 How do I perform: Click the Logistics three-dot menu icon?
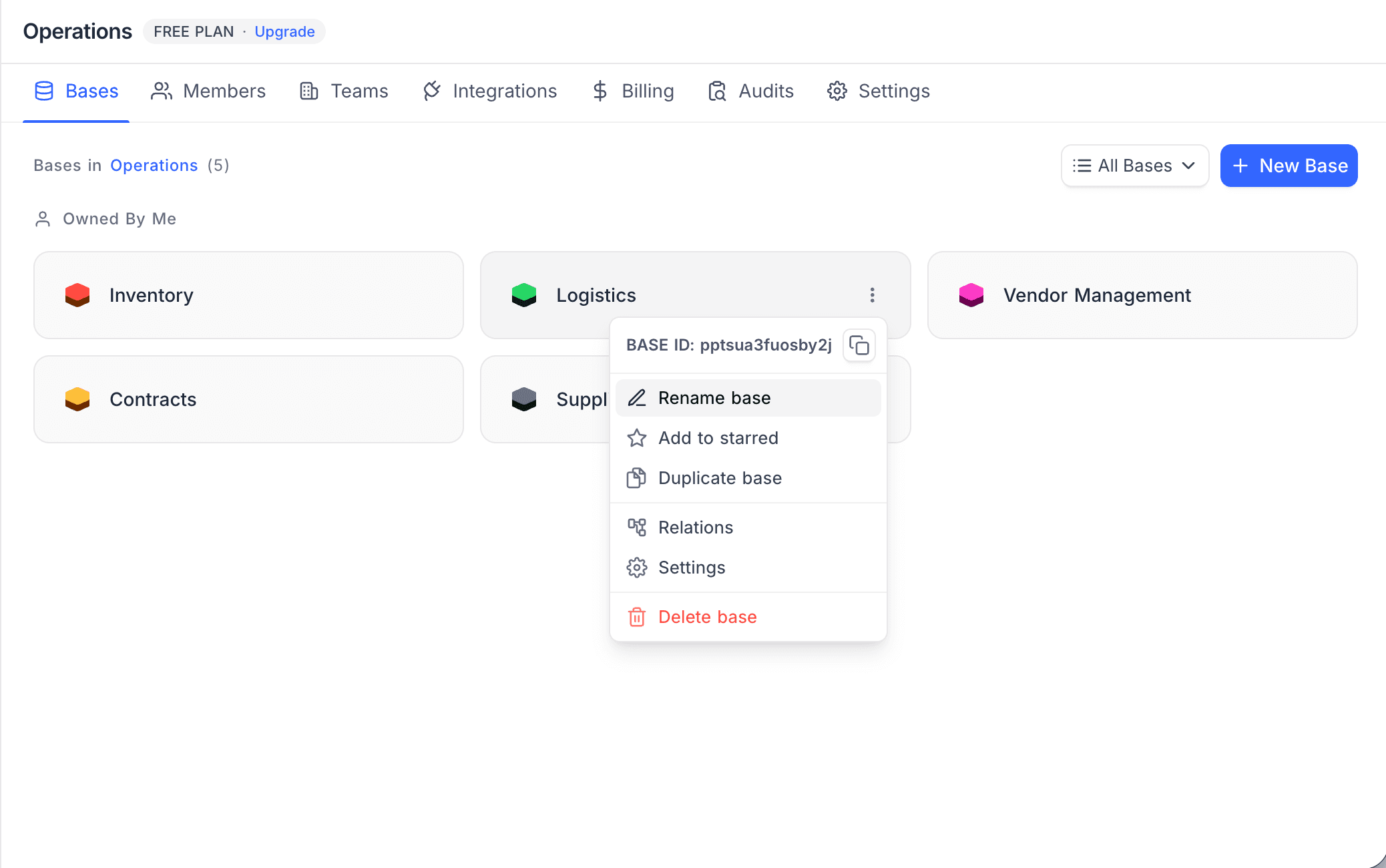click(x=872, y=295)
